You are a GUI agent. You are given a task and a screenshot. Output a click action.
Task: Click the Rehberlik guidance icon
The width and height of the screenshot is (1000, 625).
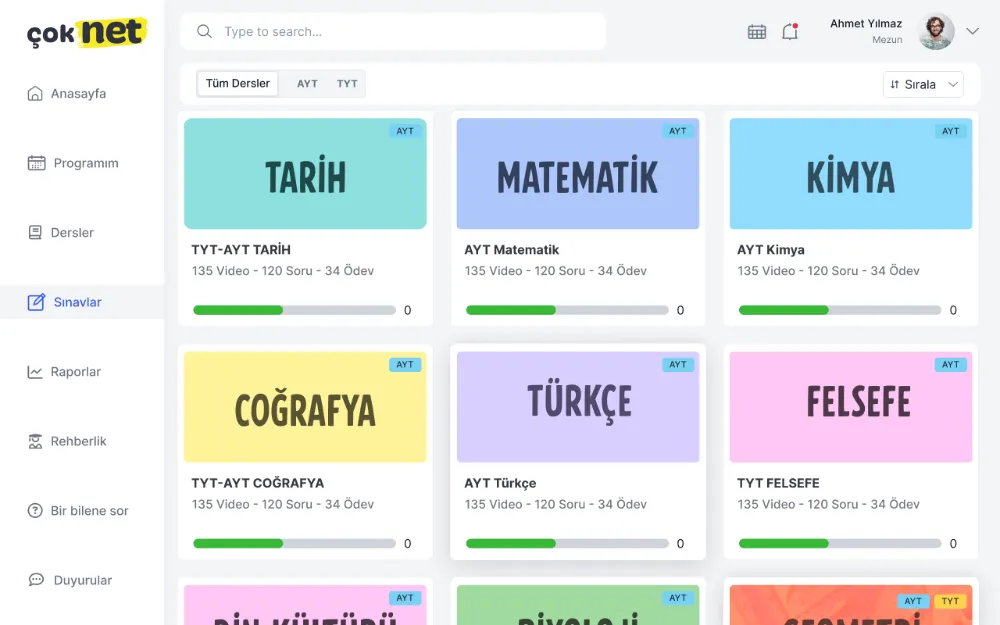[34, 441]
